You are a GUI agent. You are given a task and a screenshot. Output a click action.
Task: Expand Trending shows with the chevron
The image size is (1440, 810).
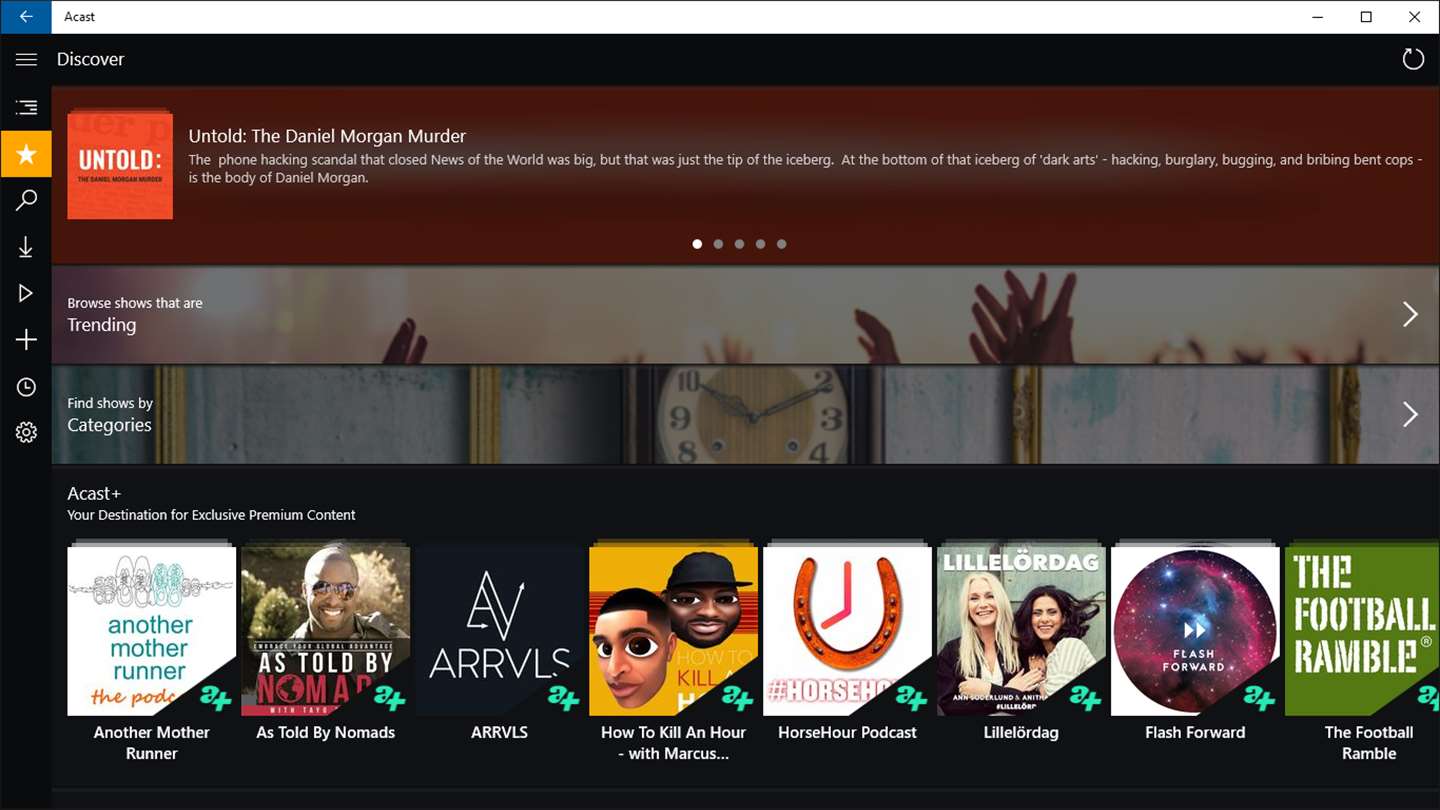coord(1410,314)
